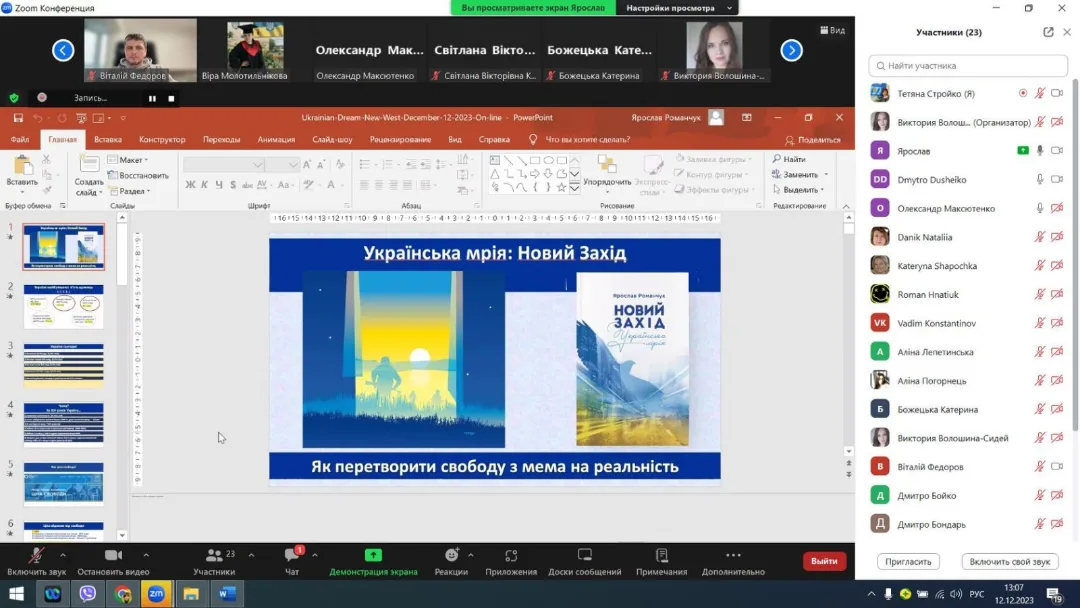Click the Пригласить button

click(908, 562)
